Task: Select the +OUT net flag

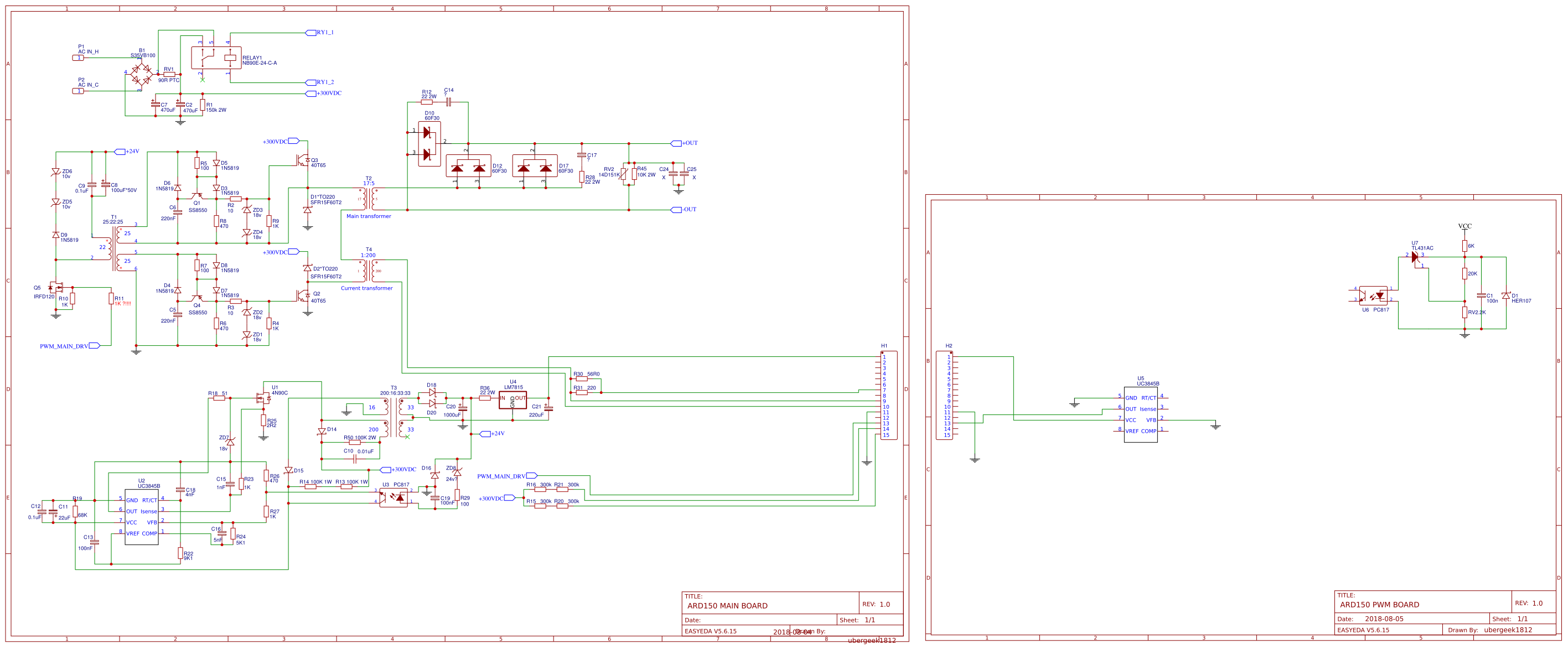Action: point(684,144)
